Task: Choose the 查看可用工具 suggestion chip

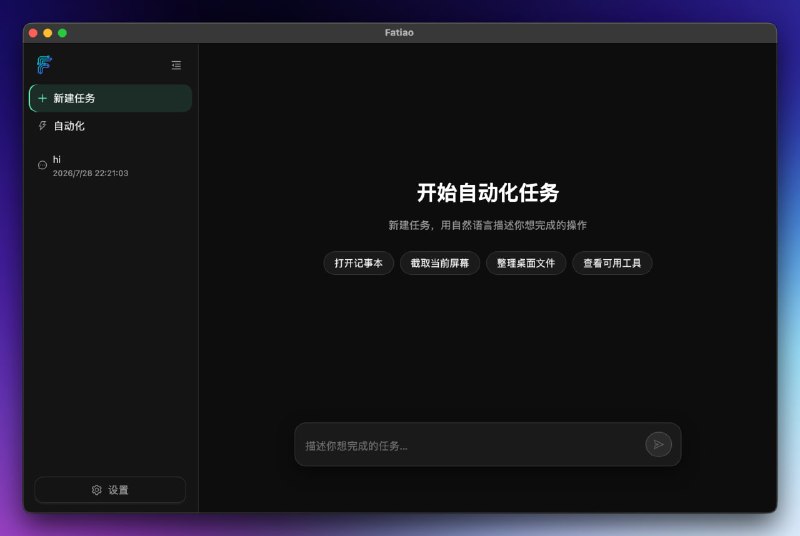Action: (x=612, y=263)
